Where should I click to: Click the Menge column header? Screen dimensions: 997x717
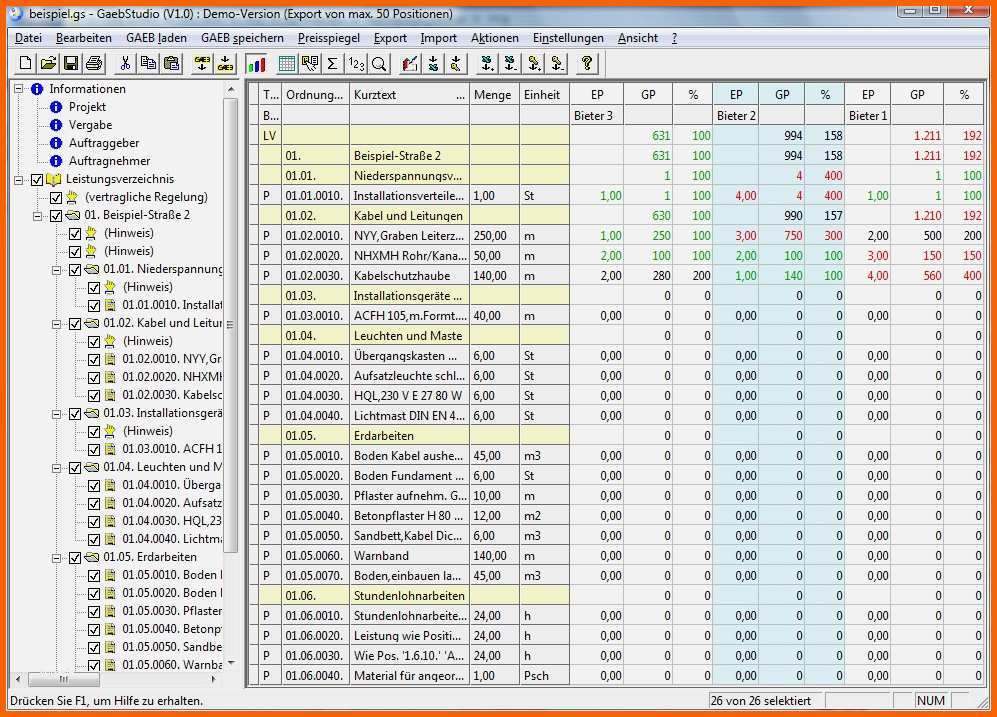point(494,95)
